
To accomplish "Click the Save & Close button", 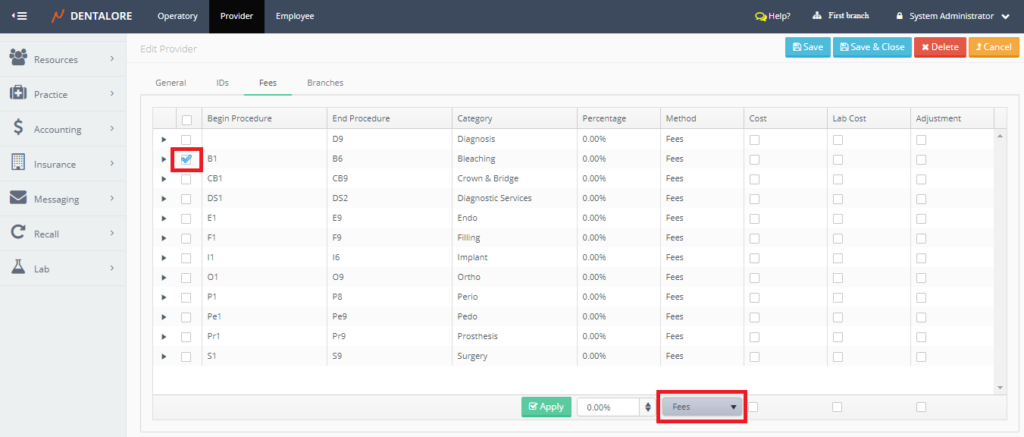I will click(x=872, y=47).
